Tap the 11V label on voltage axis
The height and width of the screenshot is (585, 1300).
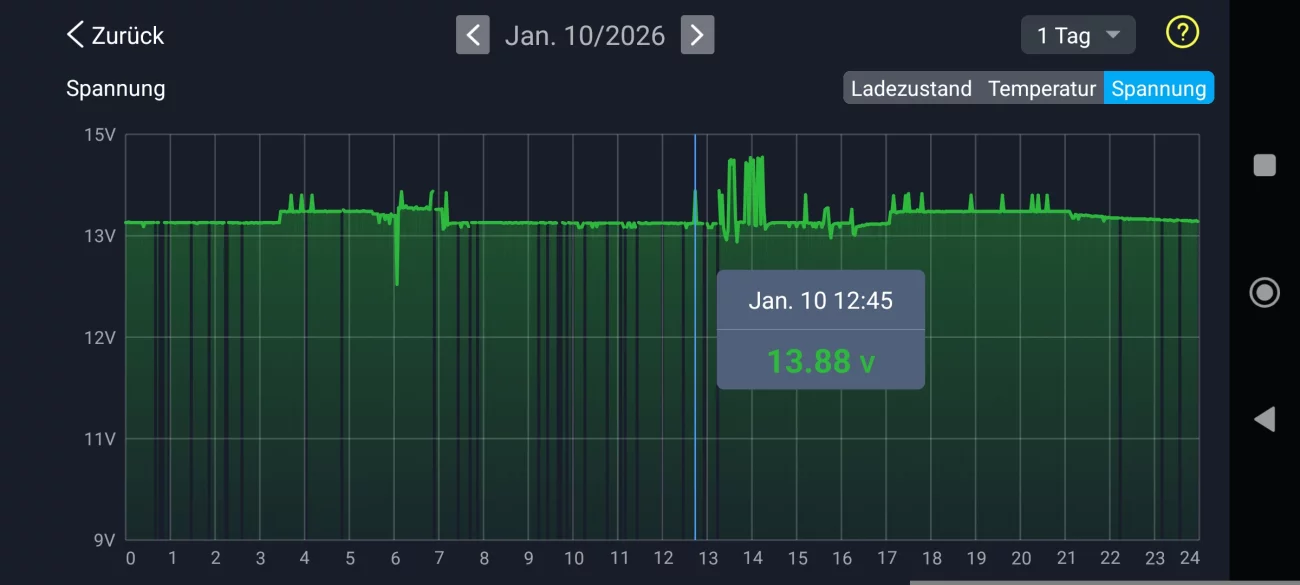pos(100,438)
